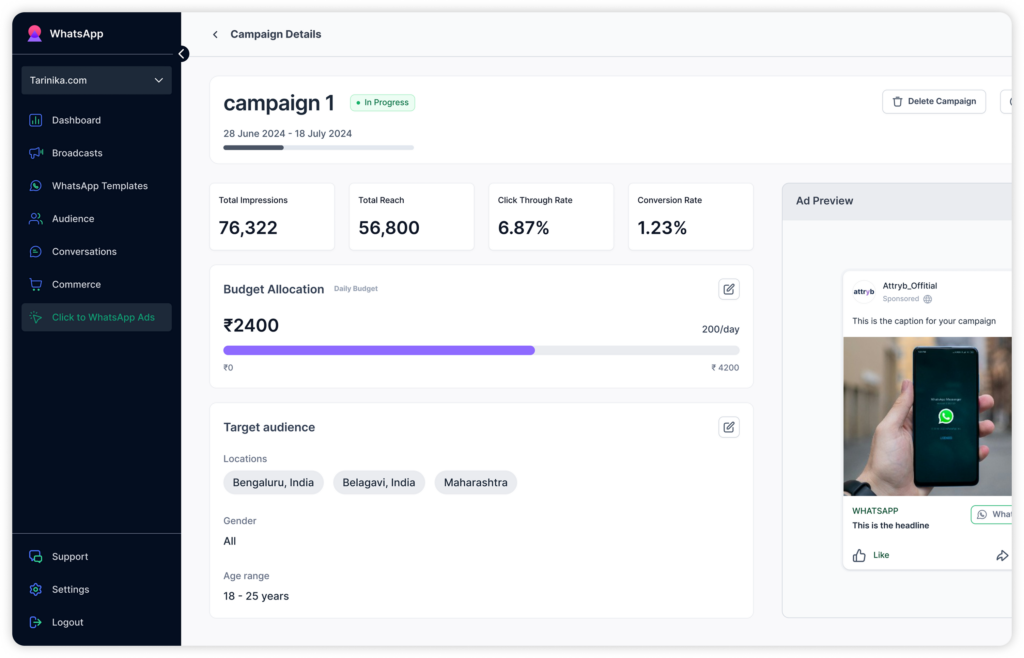Click the 18 - 25 years age range
1024x658 pixels.
[256, 596]
